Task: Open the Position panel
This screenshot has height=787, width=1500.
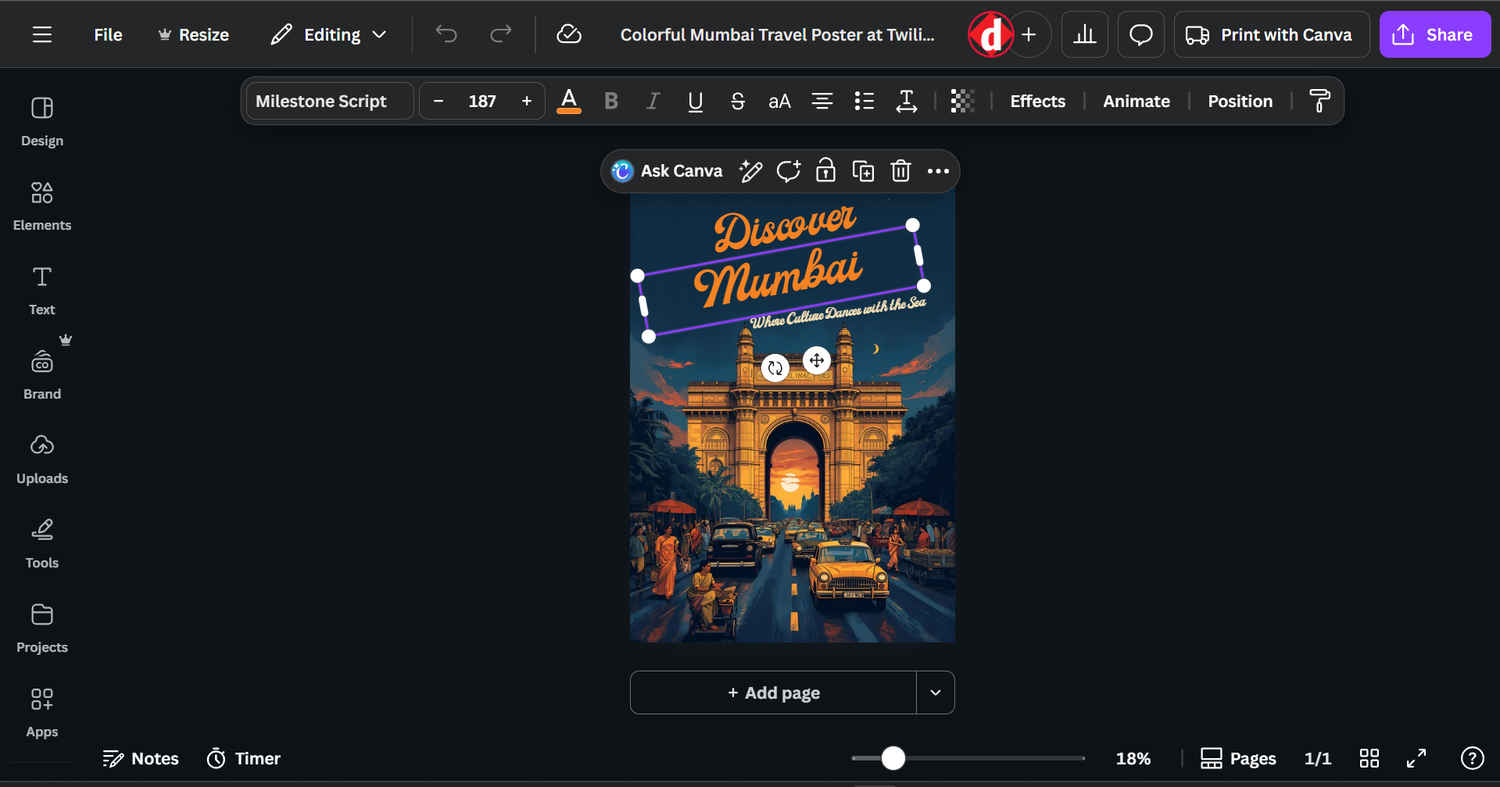Action: click(x=1239, y=101)
